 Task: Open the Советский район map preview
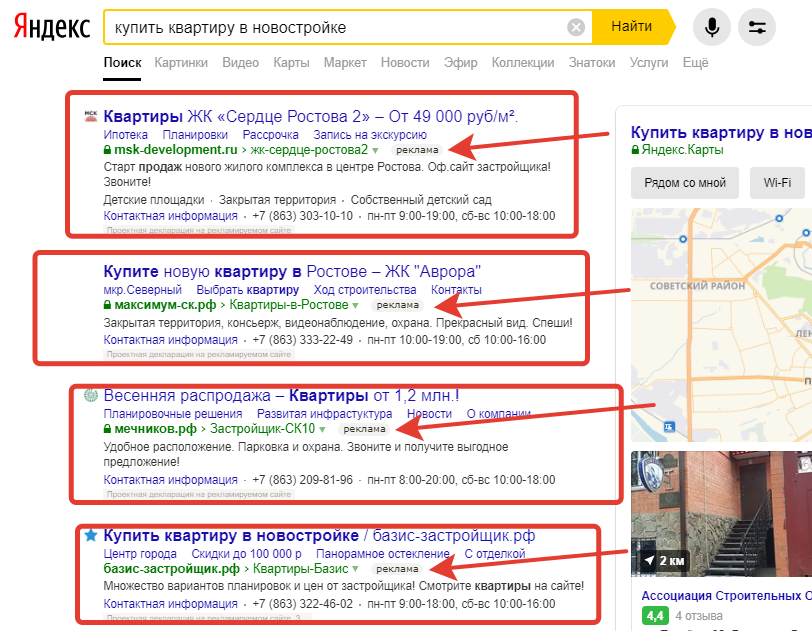(x=721, y=325)
